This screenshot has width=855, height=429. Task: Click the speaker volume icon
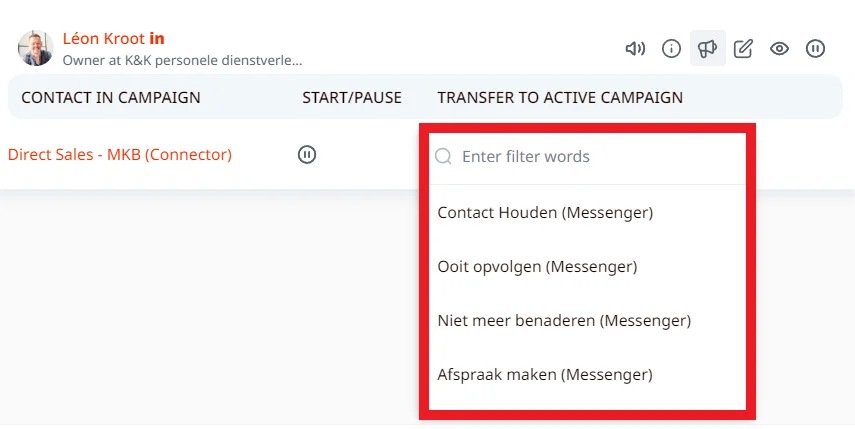(x=635, y=48)
